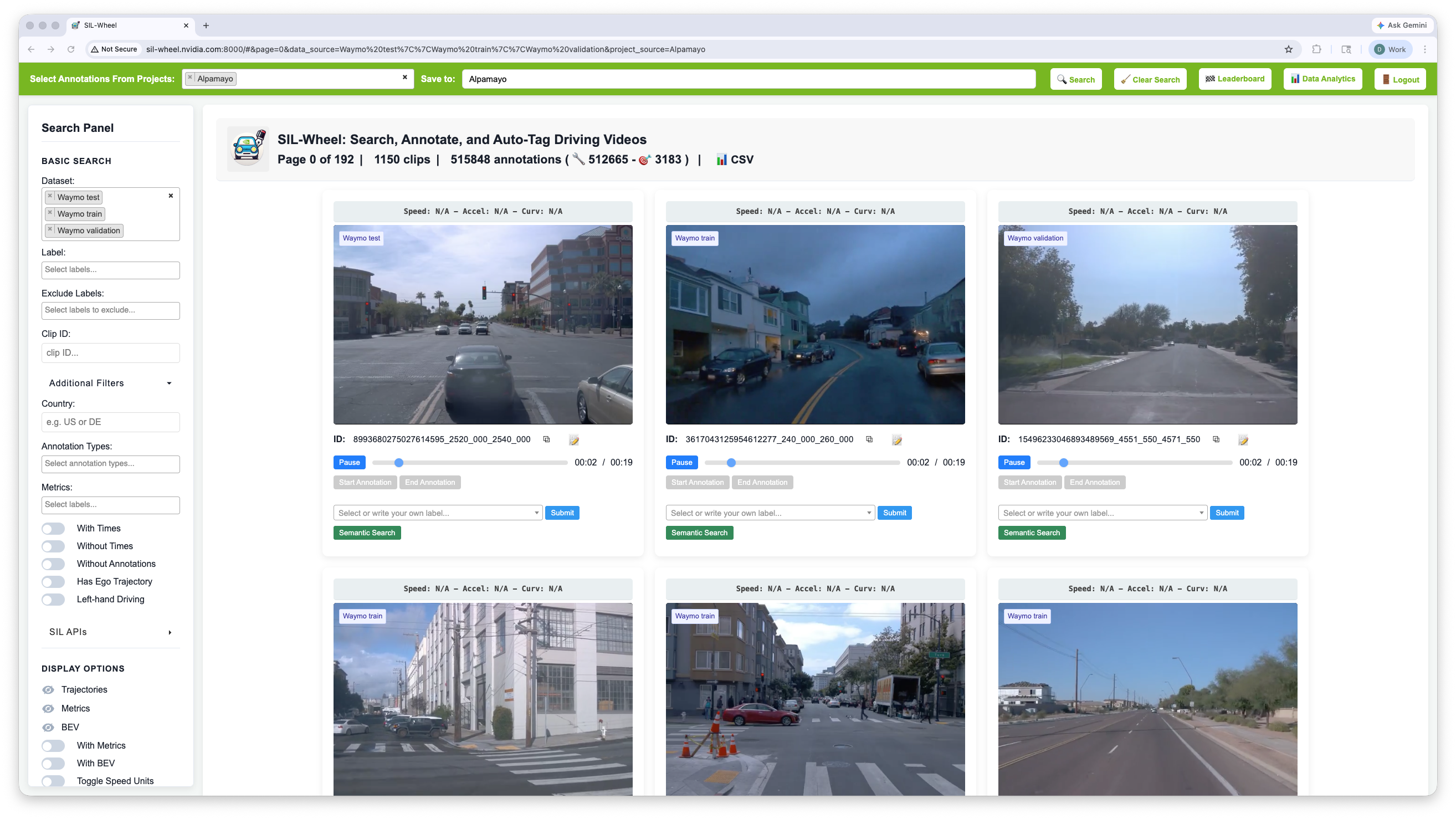Remove the Alpamayo project tag
The height and width of the screenshot is (819, 1456).
190,78
